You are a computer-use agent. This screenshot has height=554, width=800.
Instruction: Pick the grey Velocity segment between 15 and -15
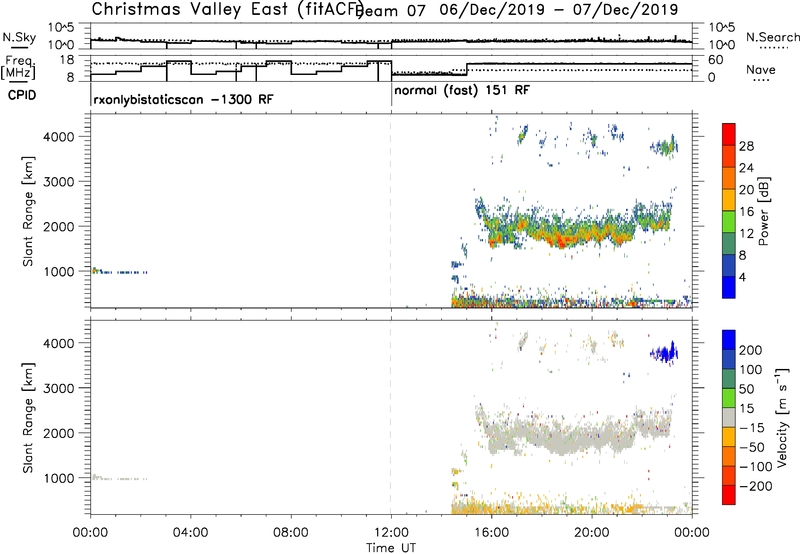click(x=729, y=418)
